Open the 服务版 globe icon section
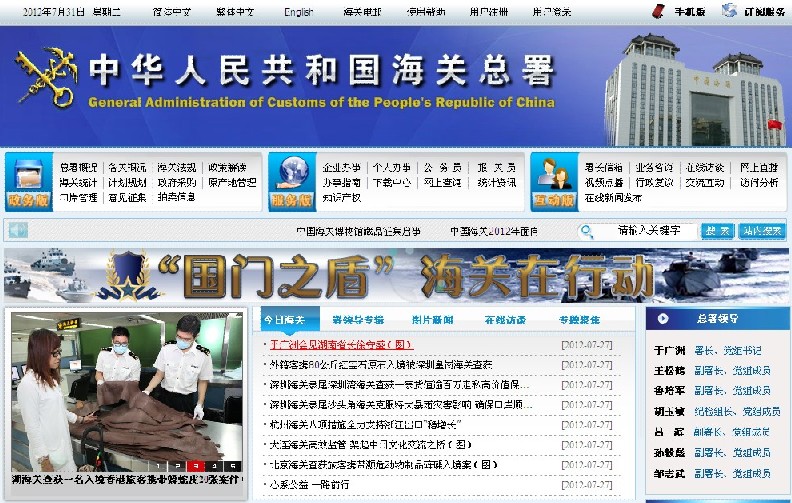 point(292,182)
